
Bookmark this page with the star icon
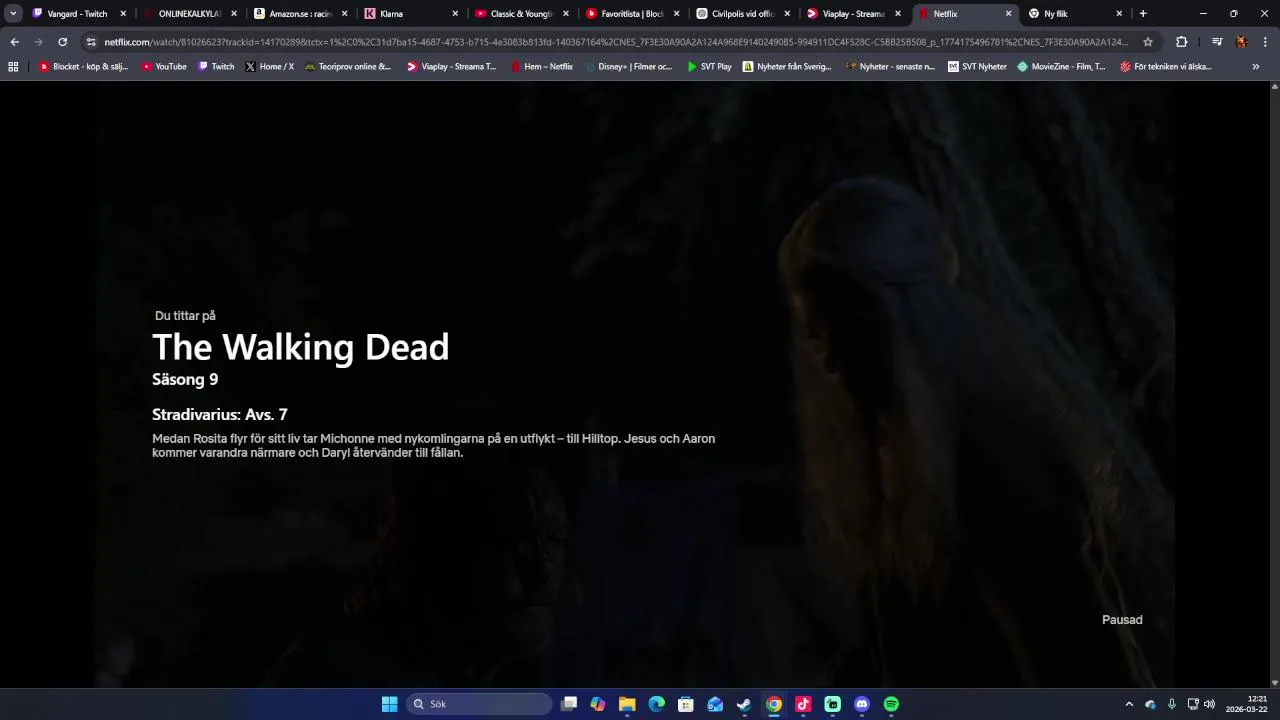click(1148, 42)
